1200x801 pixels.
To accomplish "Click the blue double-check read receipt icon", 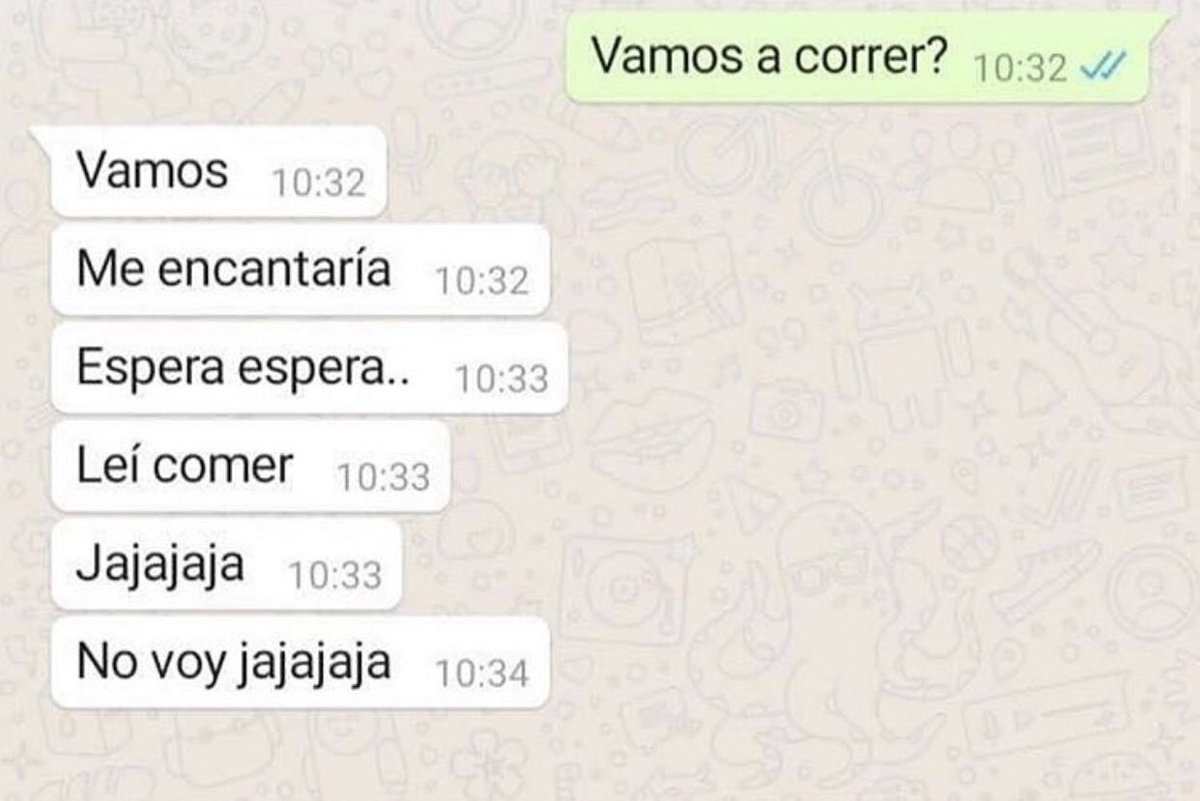I will pos(1105,69).
